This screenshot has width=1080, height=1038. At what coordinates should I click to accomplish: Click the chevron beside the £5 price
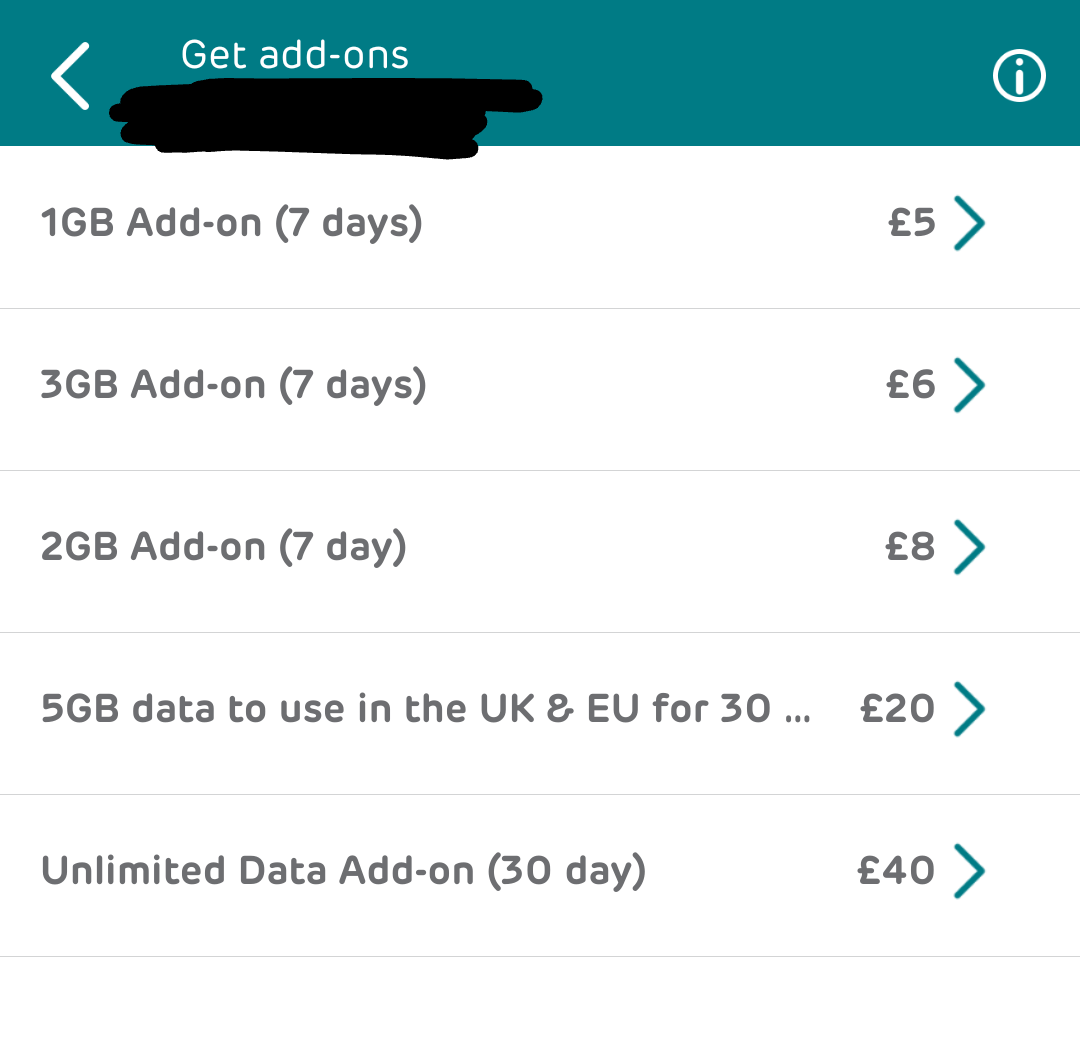click(969, 223)
